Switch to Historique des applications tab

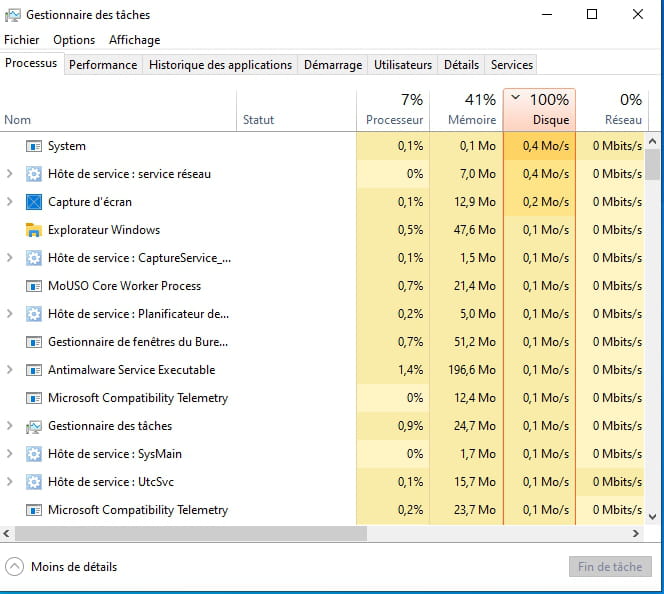[220, 65]
